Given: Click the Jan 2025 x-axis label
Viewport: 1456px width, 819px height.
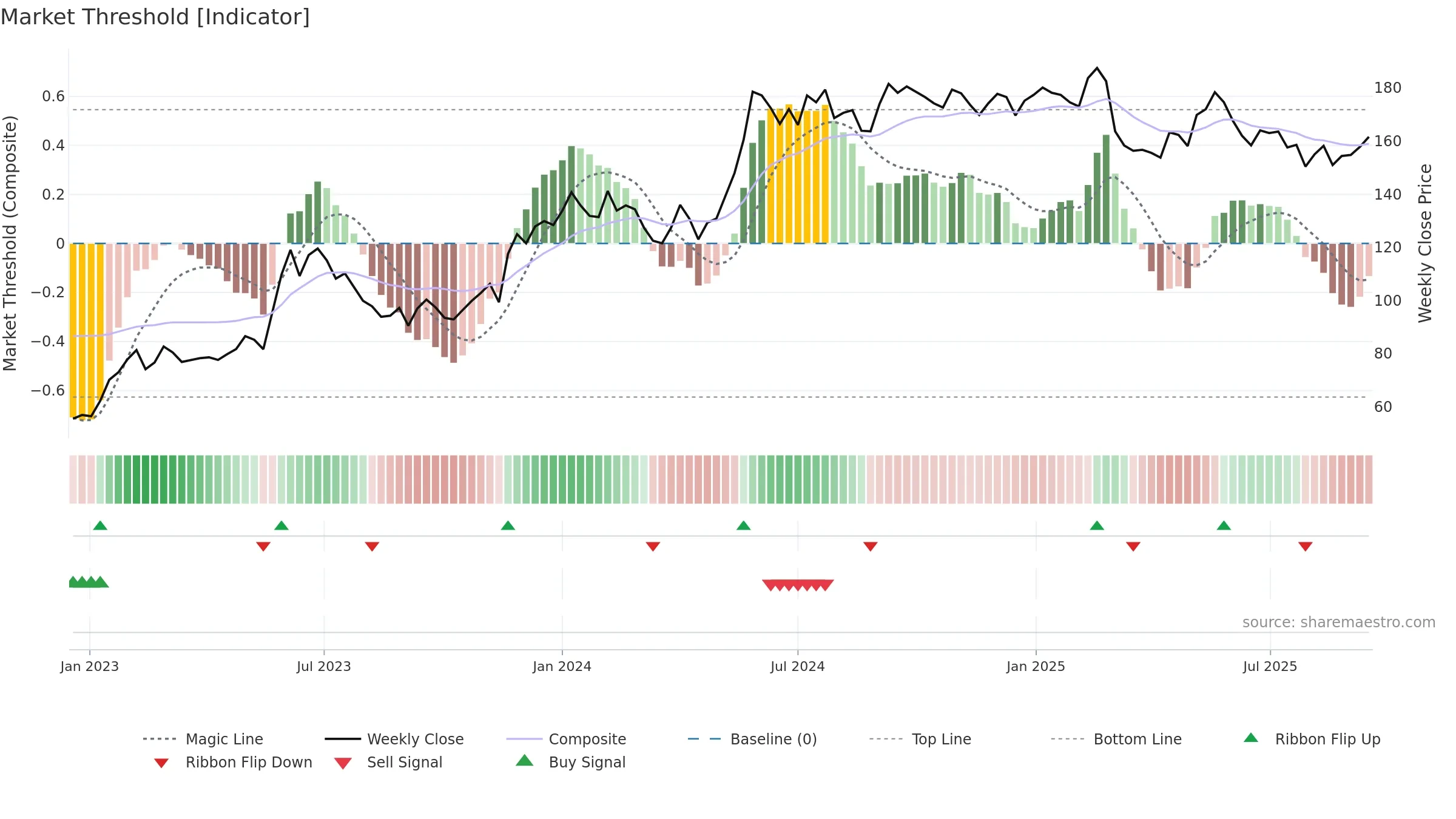Looking at the screenshot, I should pyautogui.click(x=1036, y=667).
